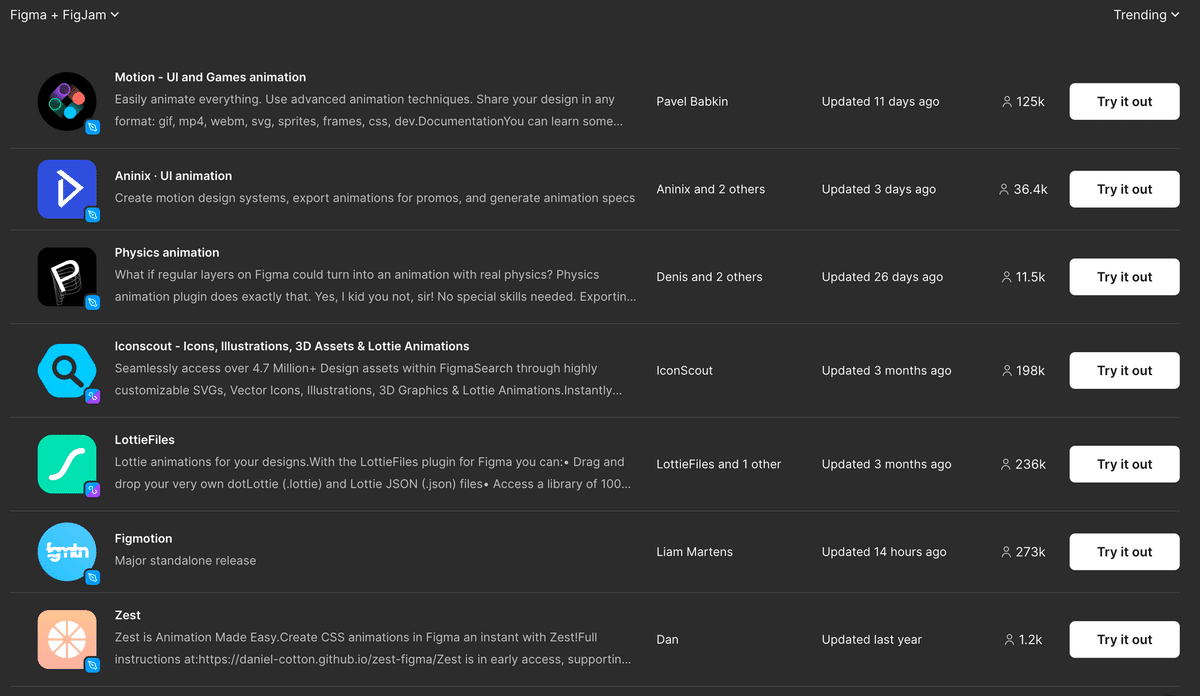Select the Iconscout magnifier logo
Viewport: 1200px width, 696px height.
pos(67,371)
